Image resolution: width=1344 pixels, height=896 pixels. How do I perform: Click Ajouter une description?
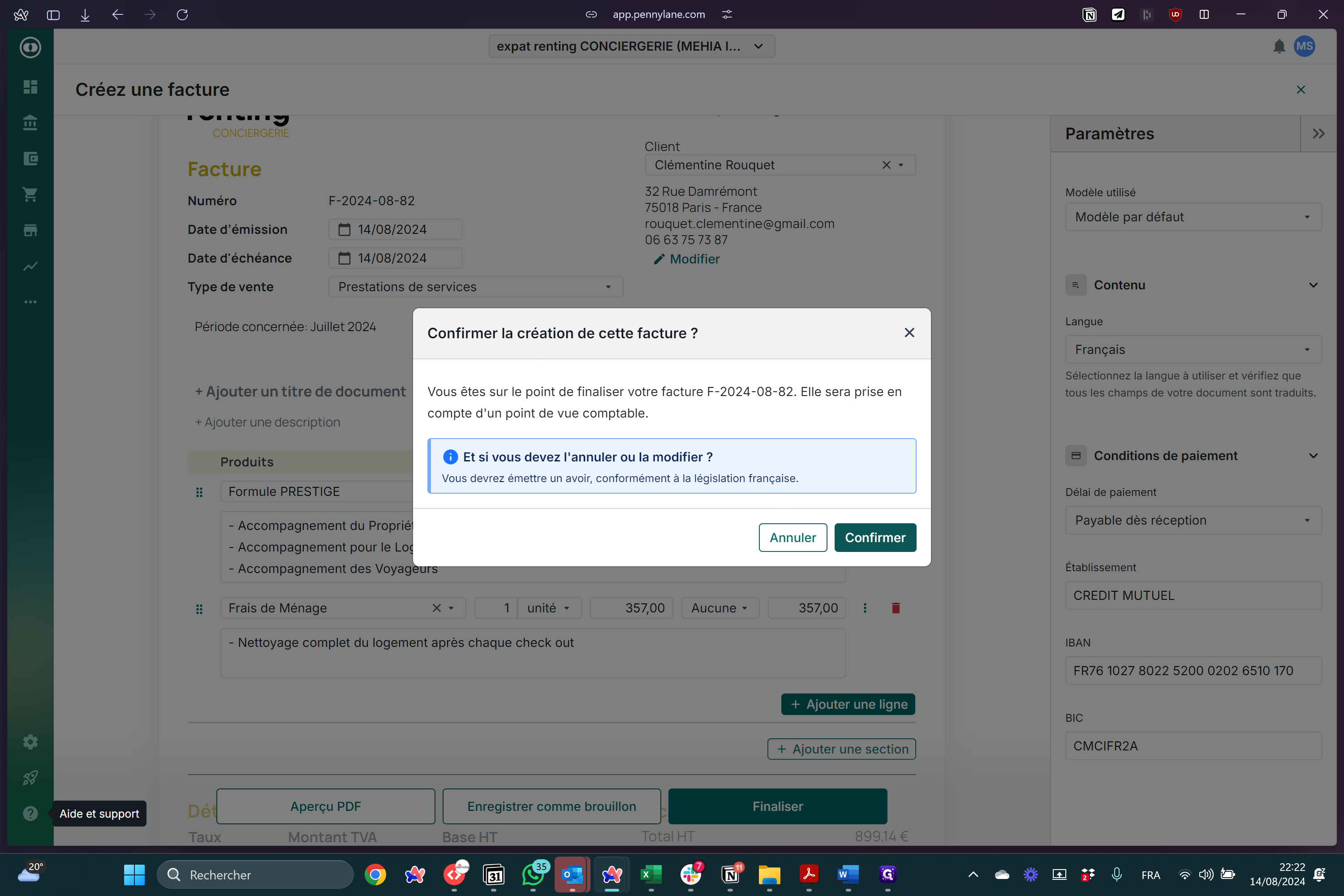267,422
